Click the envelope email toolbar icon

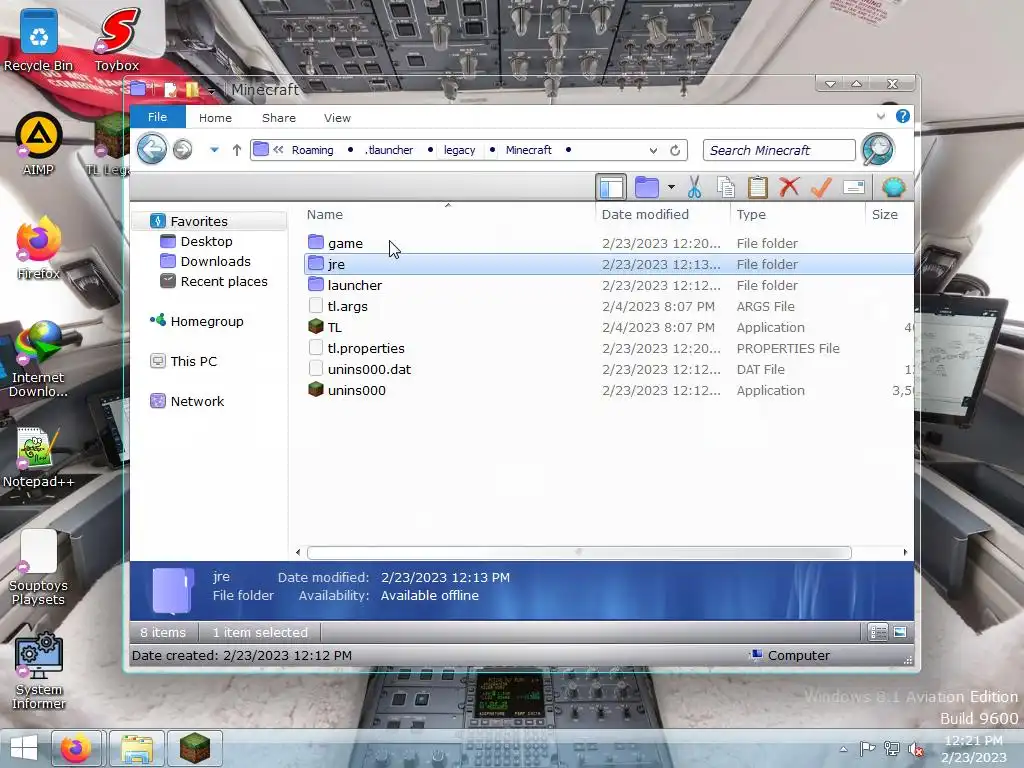[x=854, y=187]
